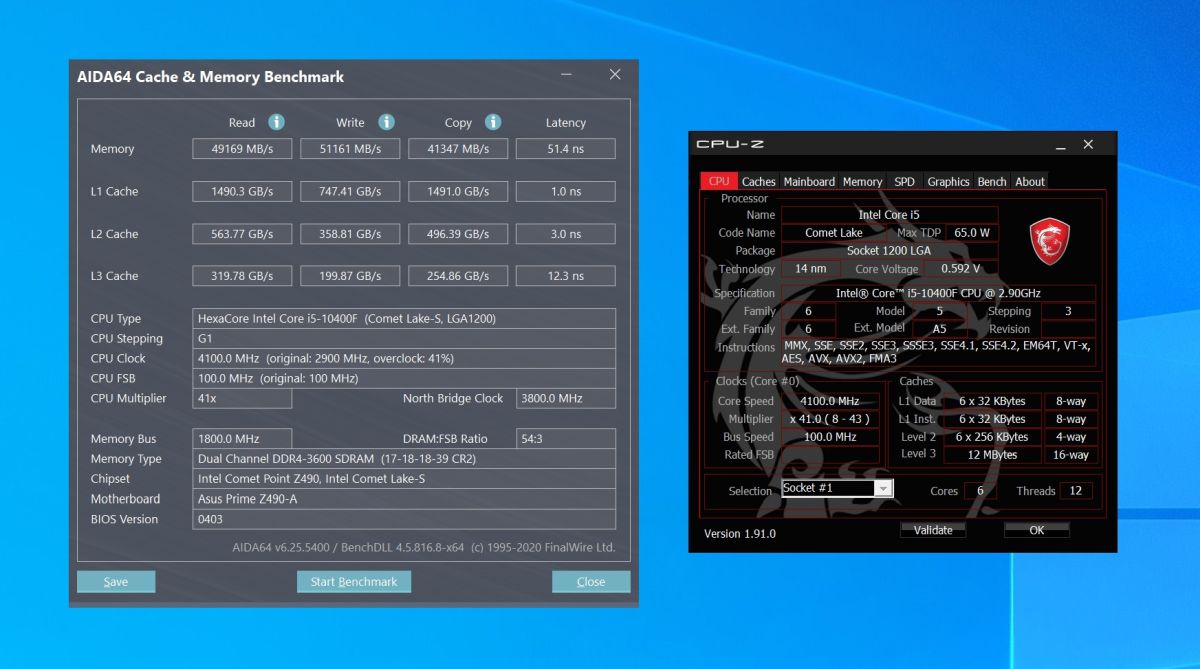Click L1 Cache write 747.41 GB/s
The image size is (1200, 669).
350,191
